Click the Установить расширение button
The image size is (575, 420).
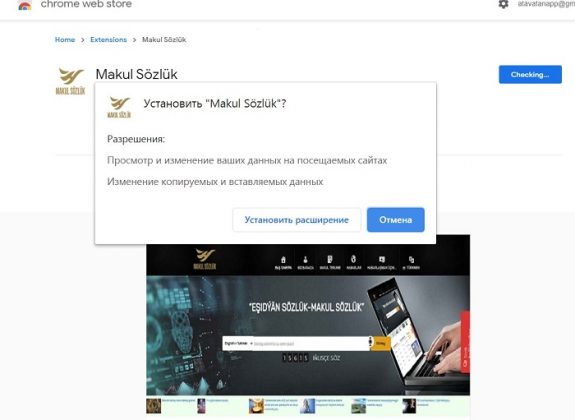(297, 220)
